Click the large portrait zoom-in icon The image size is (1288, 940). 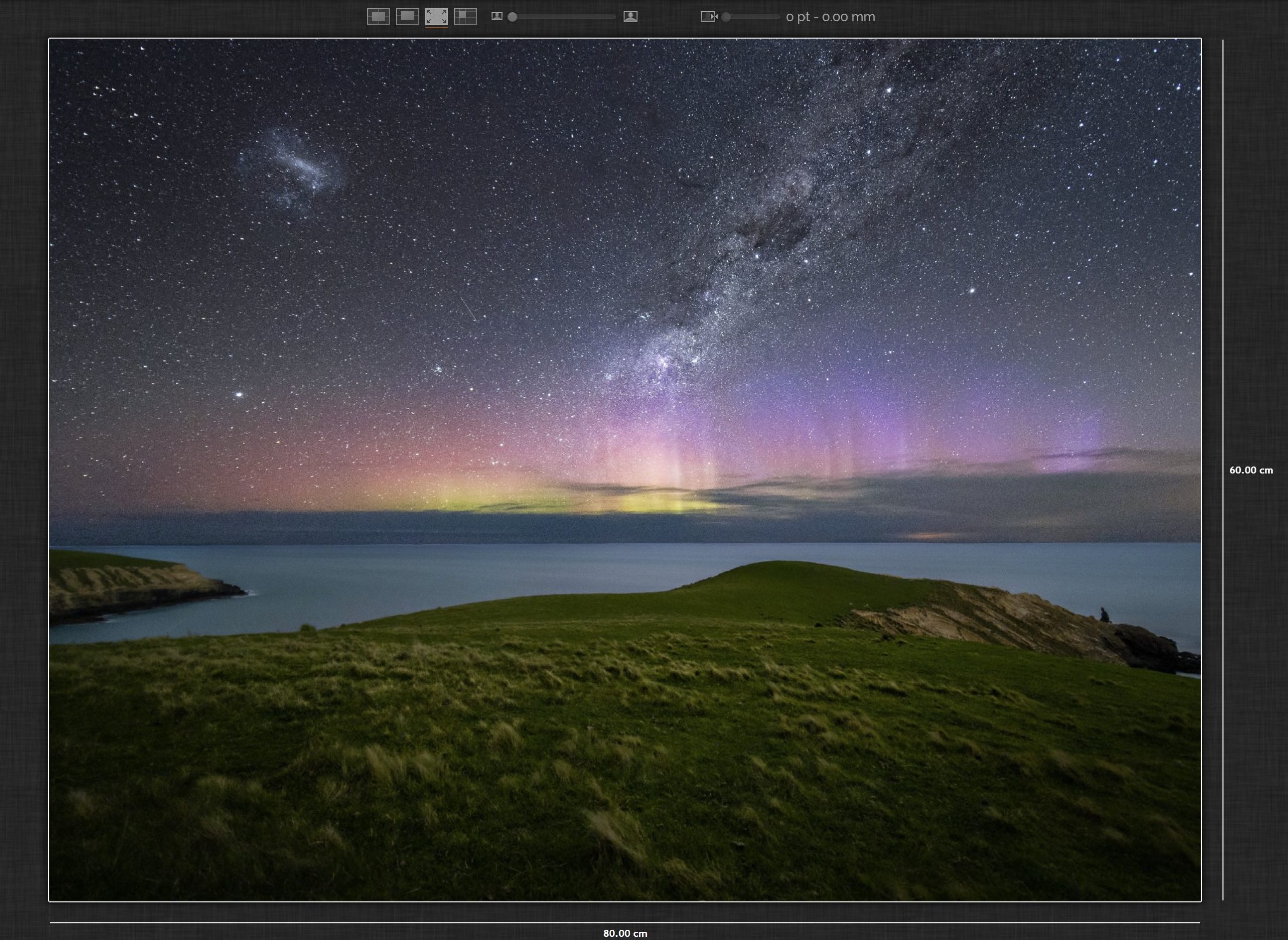[x=630, y=17]
